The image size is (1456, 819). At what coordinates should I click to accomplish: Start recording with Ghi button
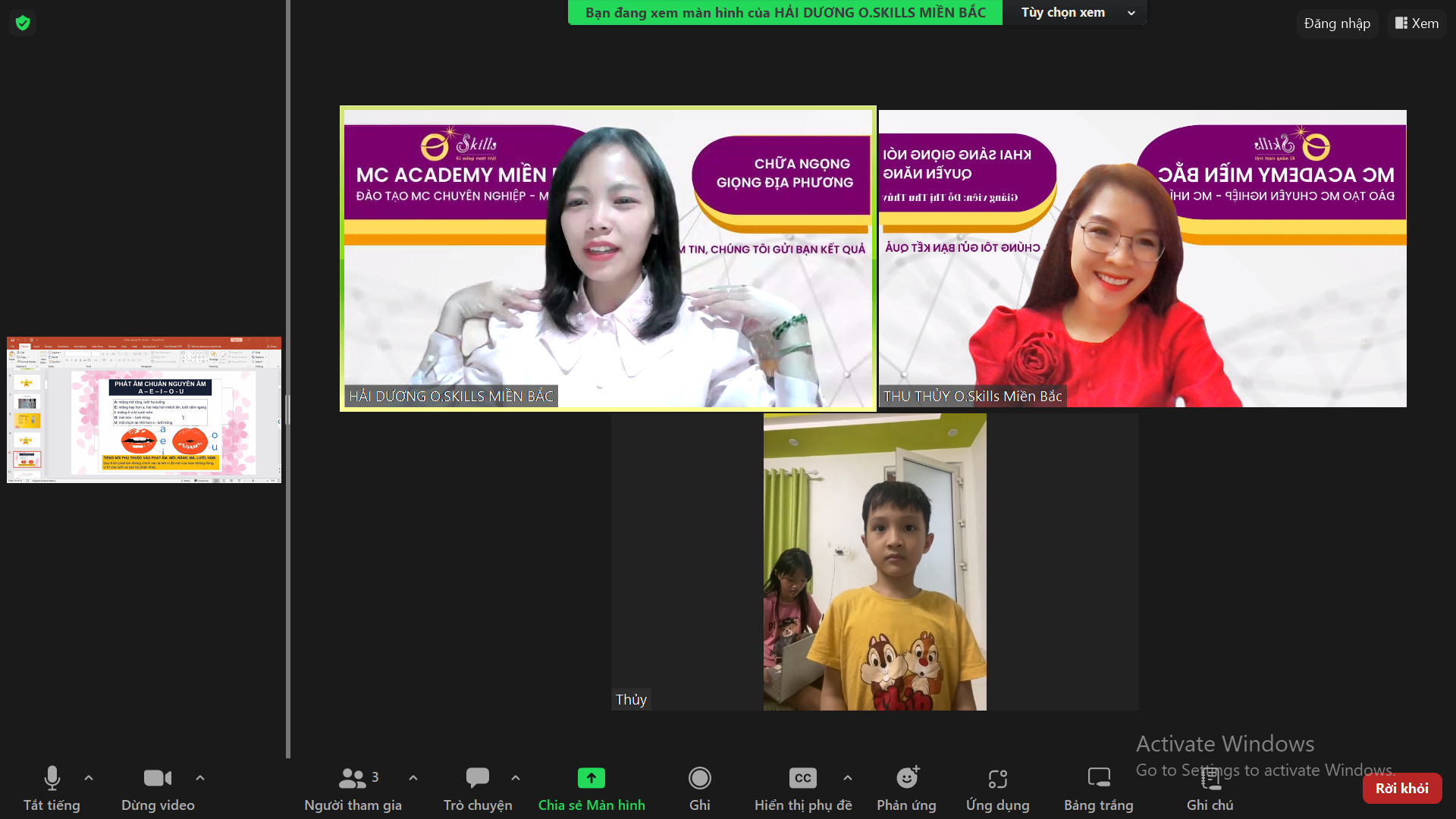pos(699,789)
